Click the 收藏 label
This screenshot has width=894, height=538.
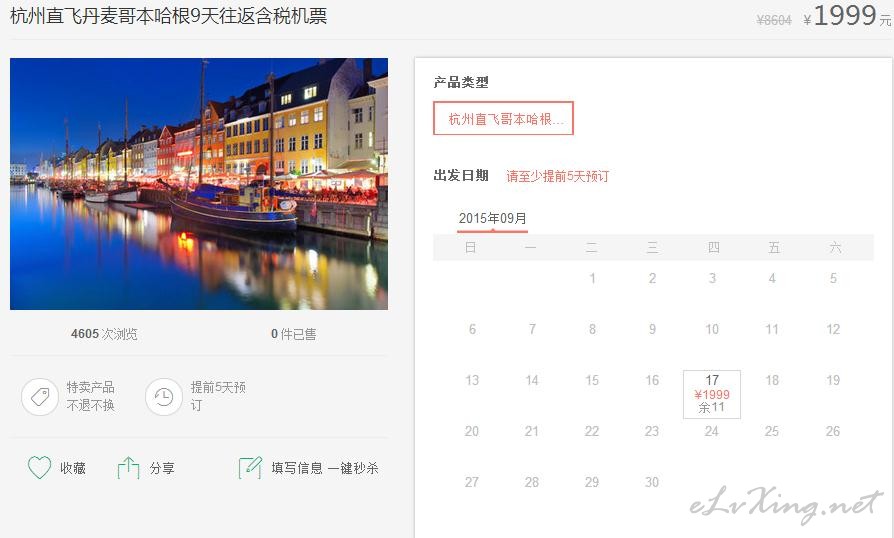[x=73, y=468]
